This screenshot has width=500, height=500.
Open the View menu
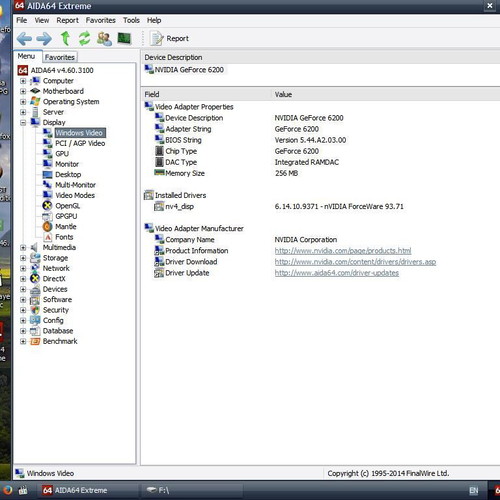(x=42, y=20)
